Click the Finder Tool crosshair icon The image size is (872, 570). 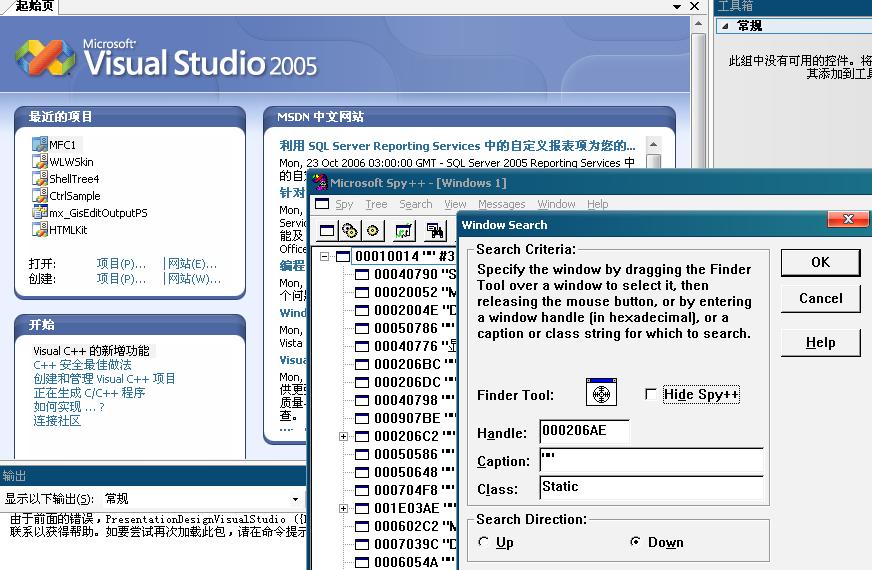coord(601,392)
